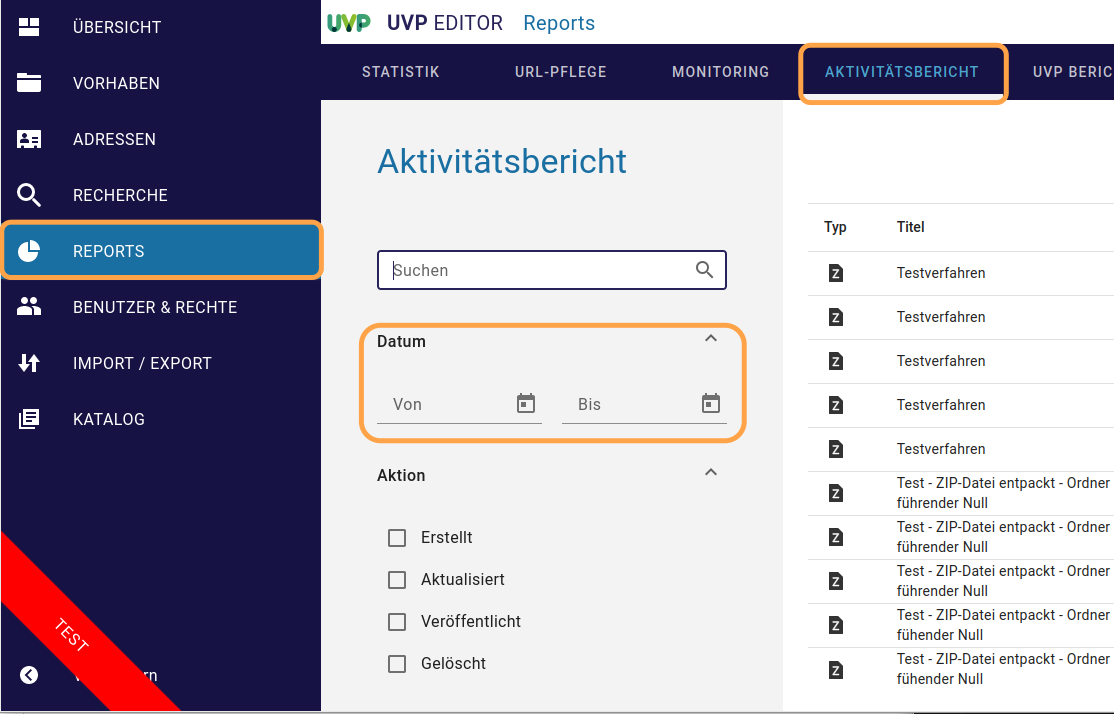
Task: Click the ZIP icon next to the first Testverfahren
Action: tap(835, 272)
